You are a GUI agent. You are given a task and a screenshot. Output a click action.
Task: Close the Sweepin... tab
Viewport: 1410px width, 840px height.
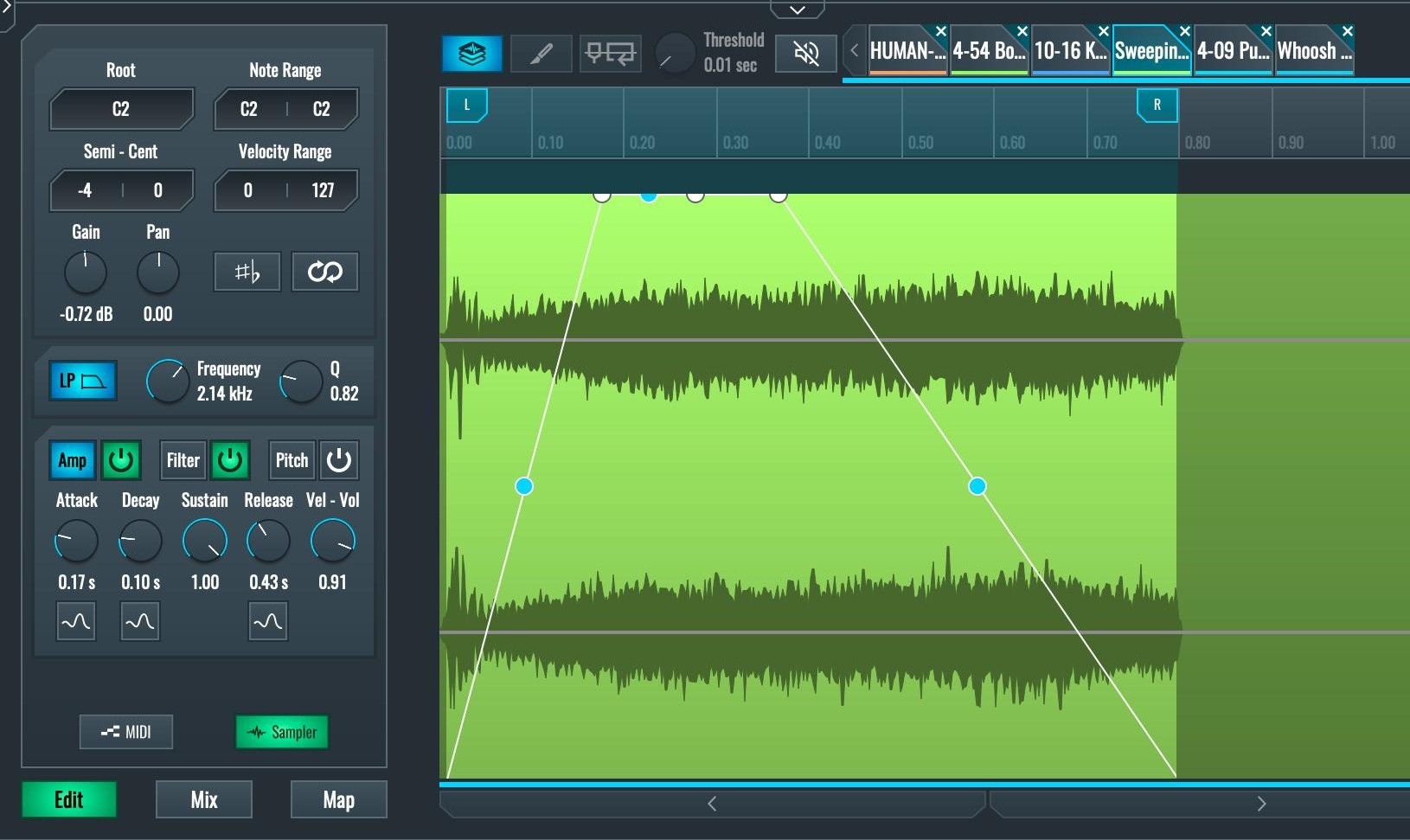tap(1184, 31)
